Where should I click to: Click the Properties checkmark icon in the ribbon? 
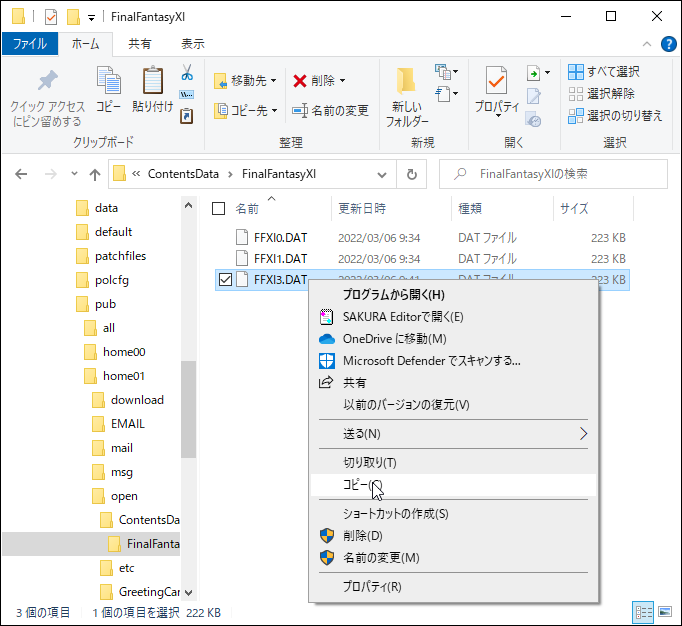click(496, 80)
